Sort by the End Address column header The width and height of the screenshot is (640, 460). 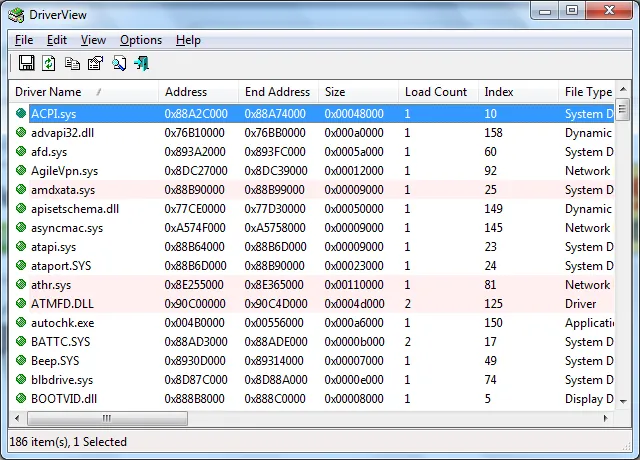tap(278, 92)
